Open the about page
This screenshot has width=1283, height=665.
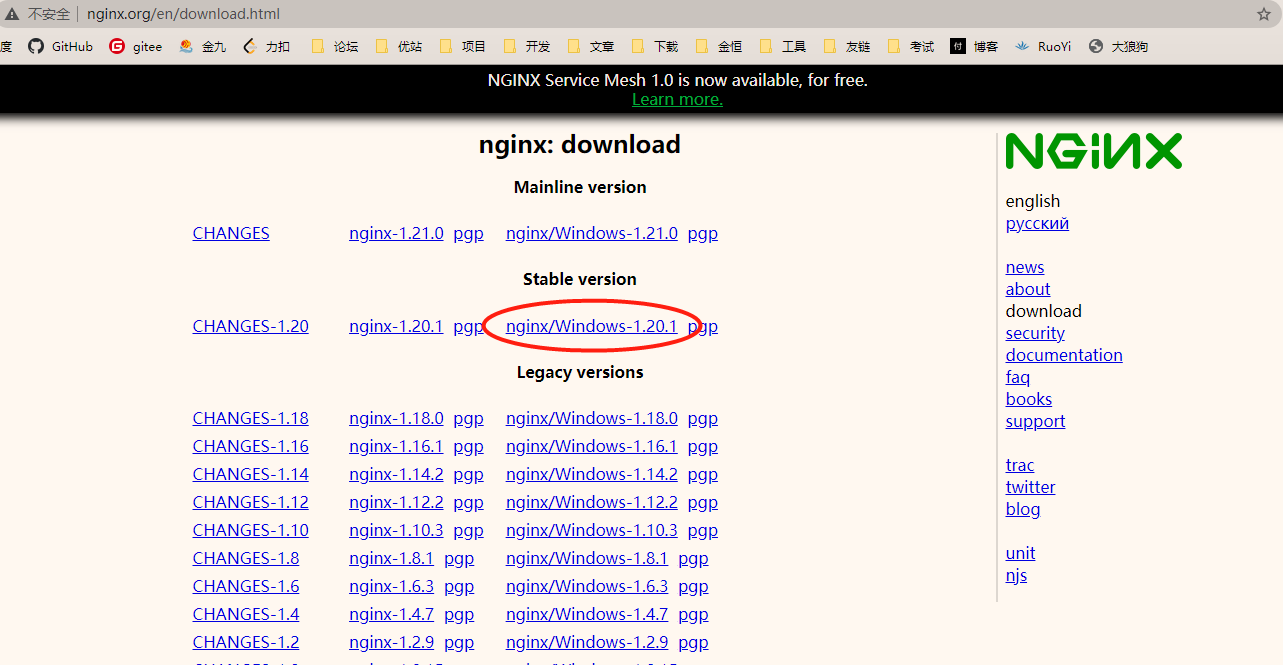coord(1028,289)
